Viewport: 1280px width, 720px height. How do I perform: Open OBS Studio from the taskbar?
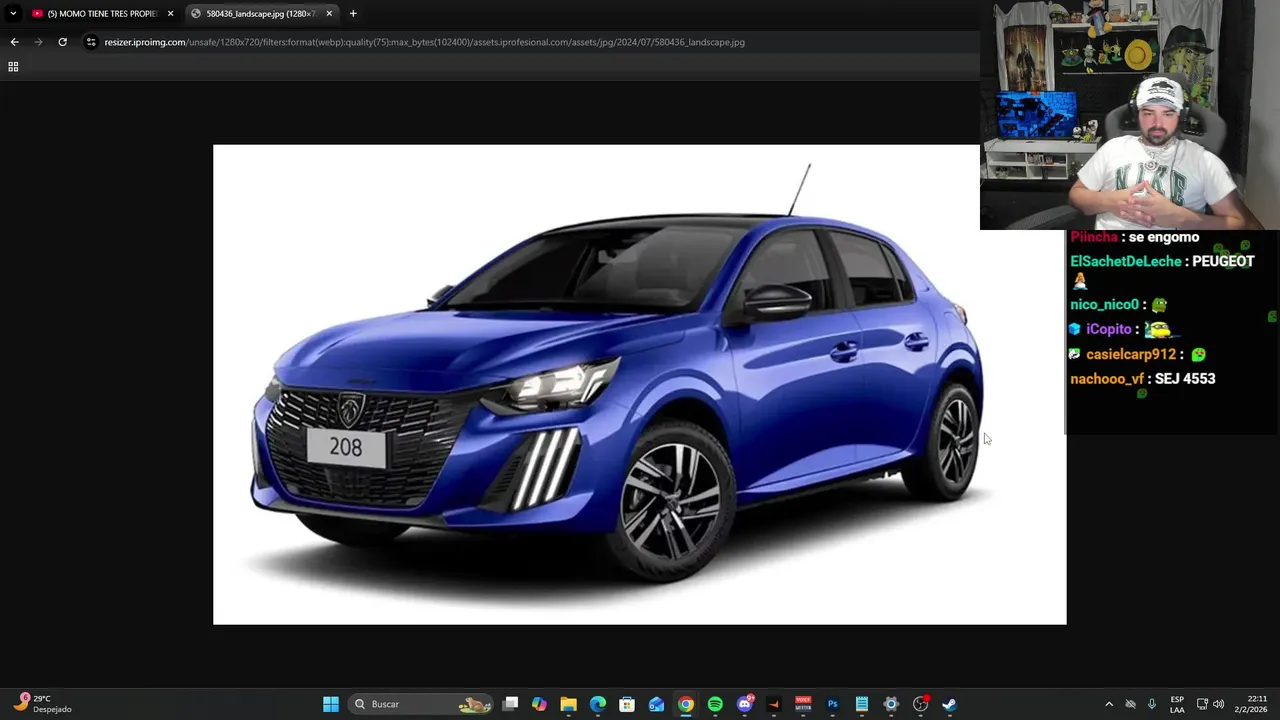click(921, 704)
